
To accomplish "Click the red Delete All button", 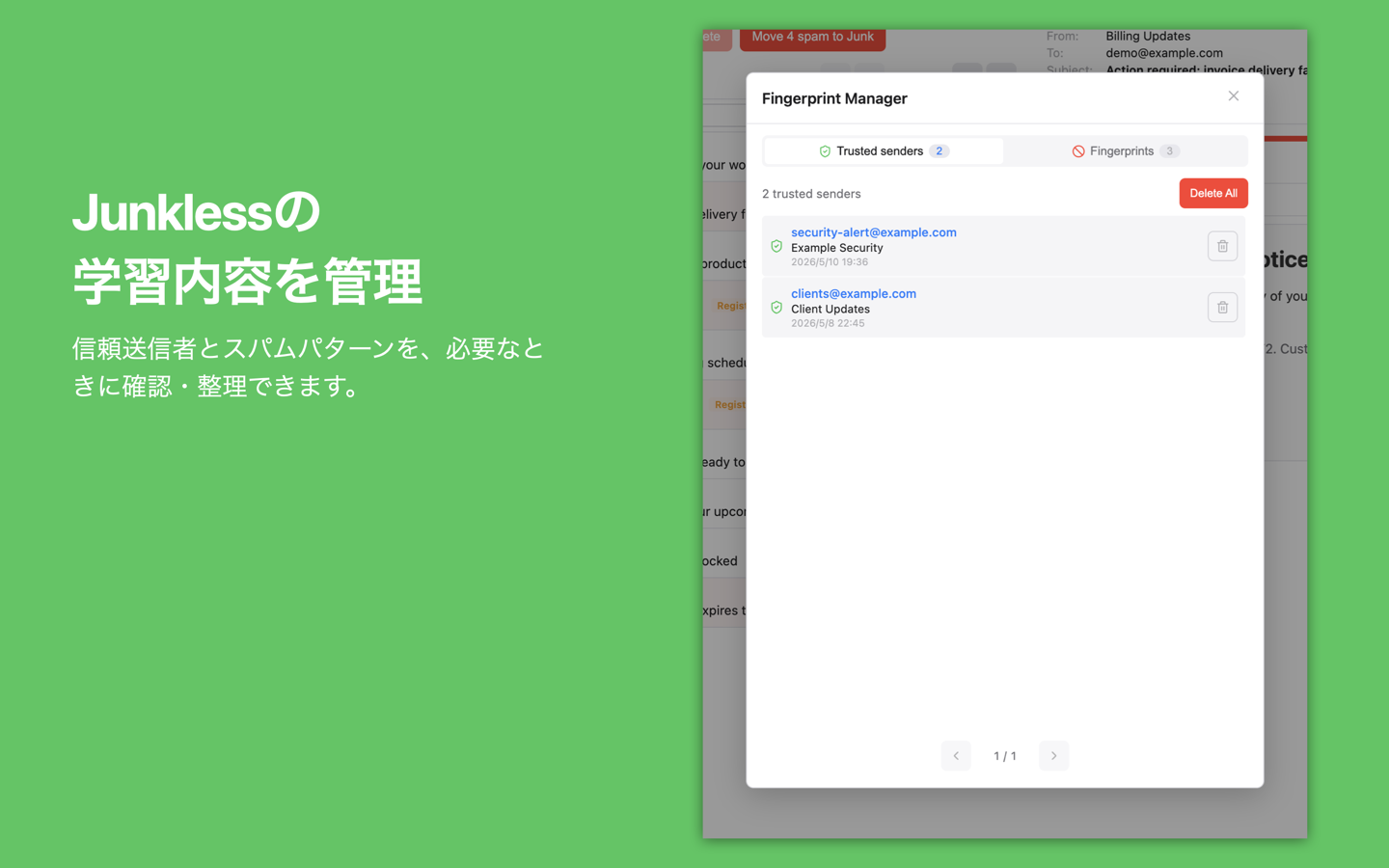I will pos(1212,193).
